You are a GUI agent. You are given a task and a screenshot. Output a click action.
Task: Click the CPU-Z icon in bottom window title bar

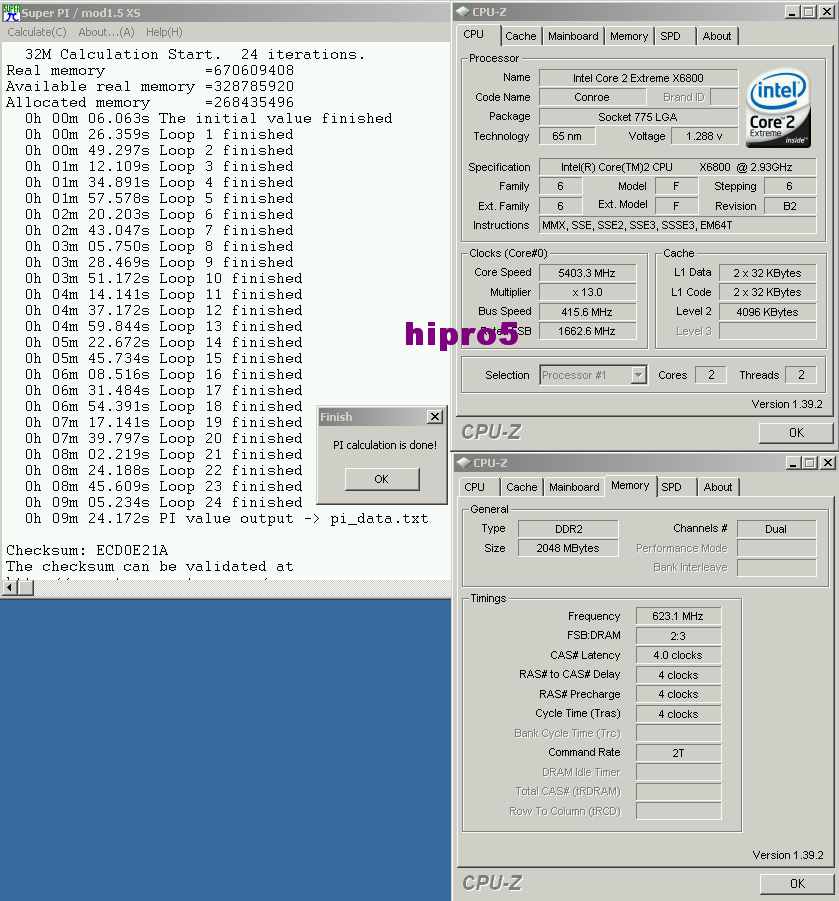[x=464, y=463]
